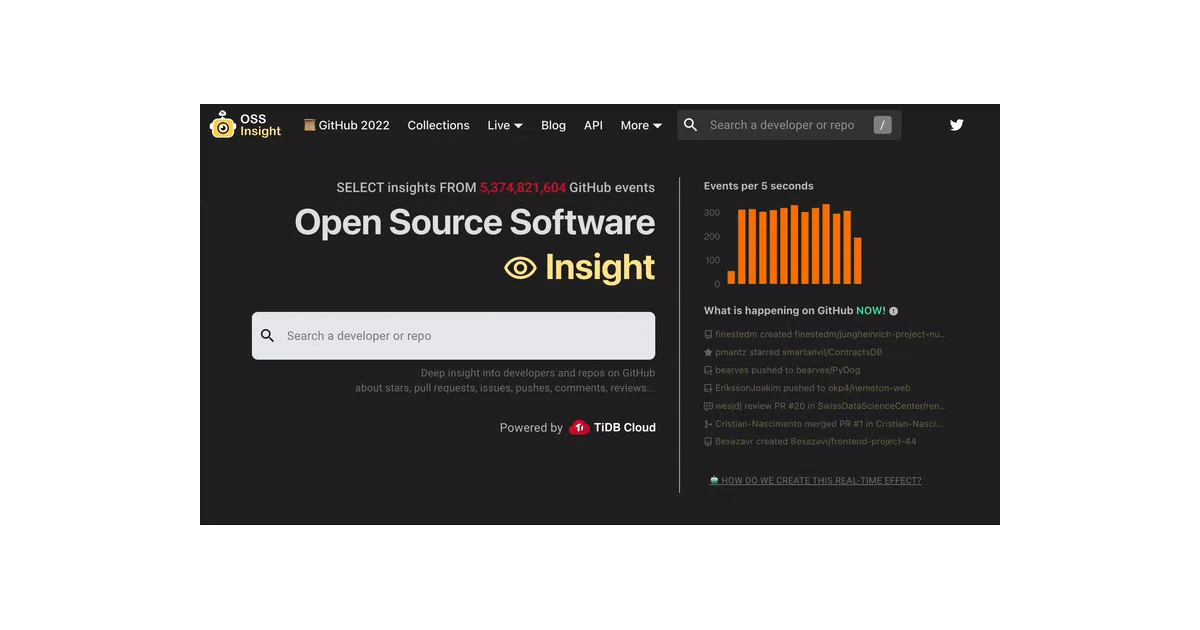This screenshot has height=630, width=1200.
Task: Click the magnifier icon in header search
Action: (691, 125)
